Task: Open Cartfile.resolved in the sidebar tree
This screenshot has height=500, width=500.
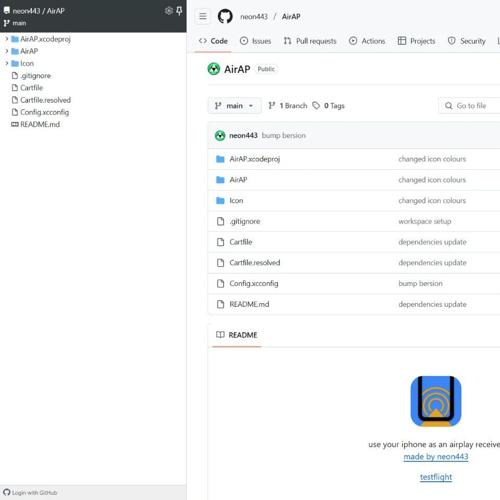Action: coord(45,100)
